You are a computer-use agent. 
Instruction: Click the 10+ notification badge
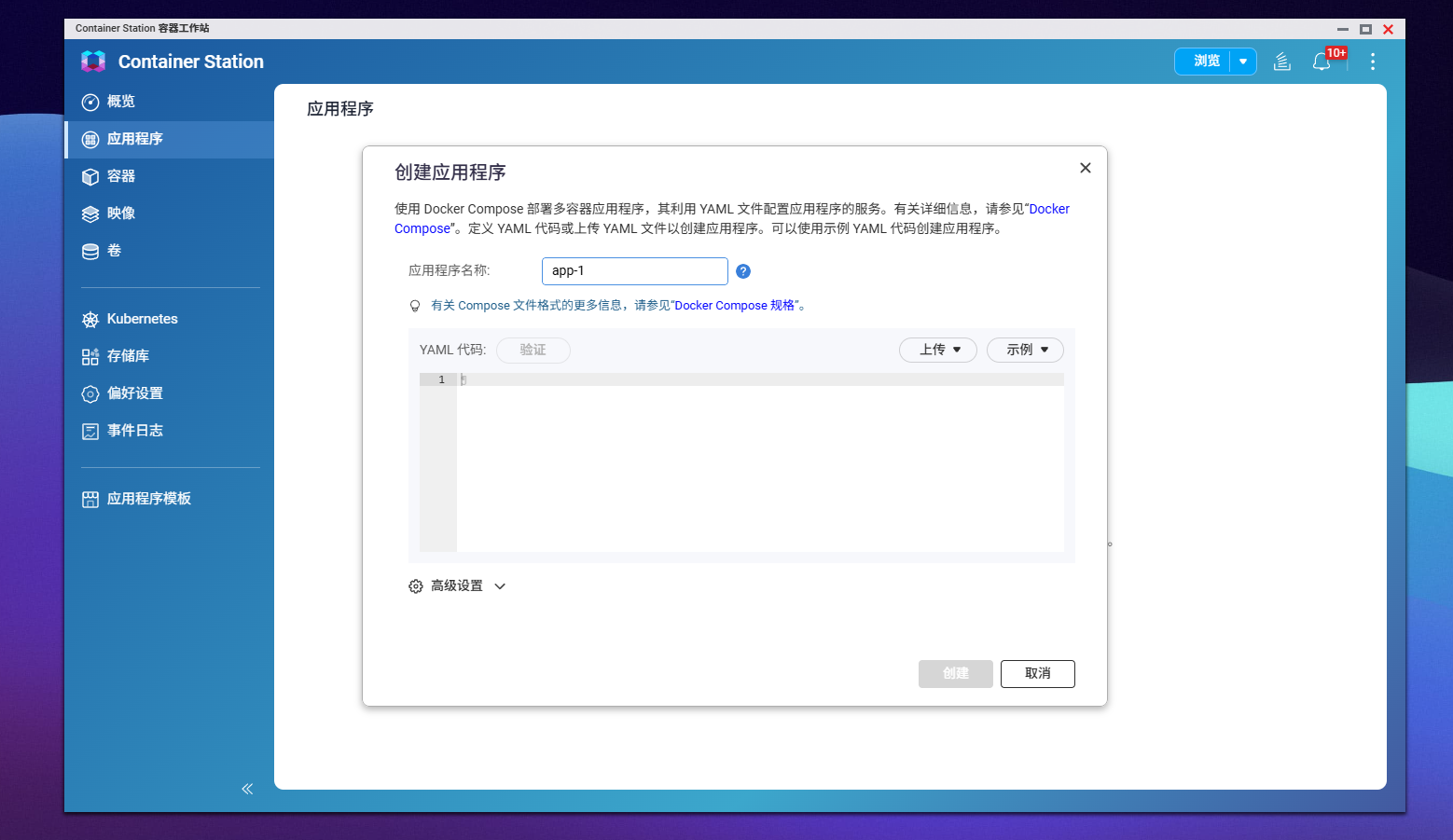[1336, 53]
